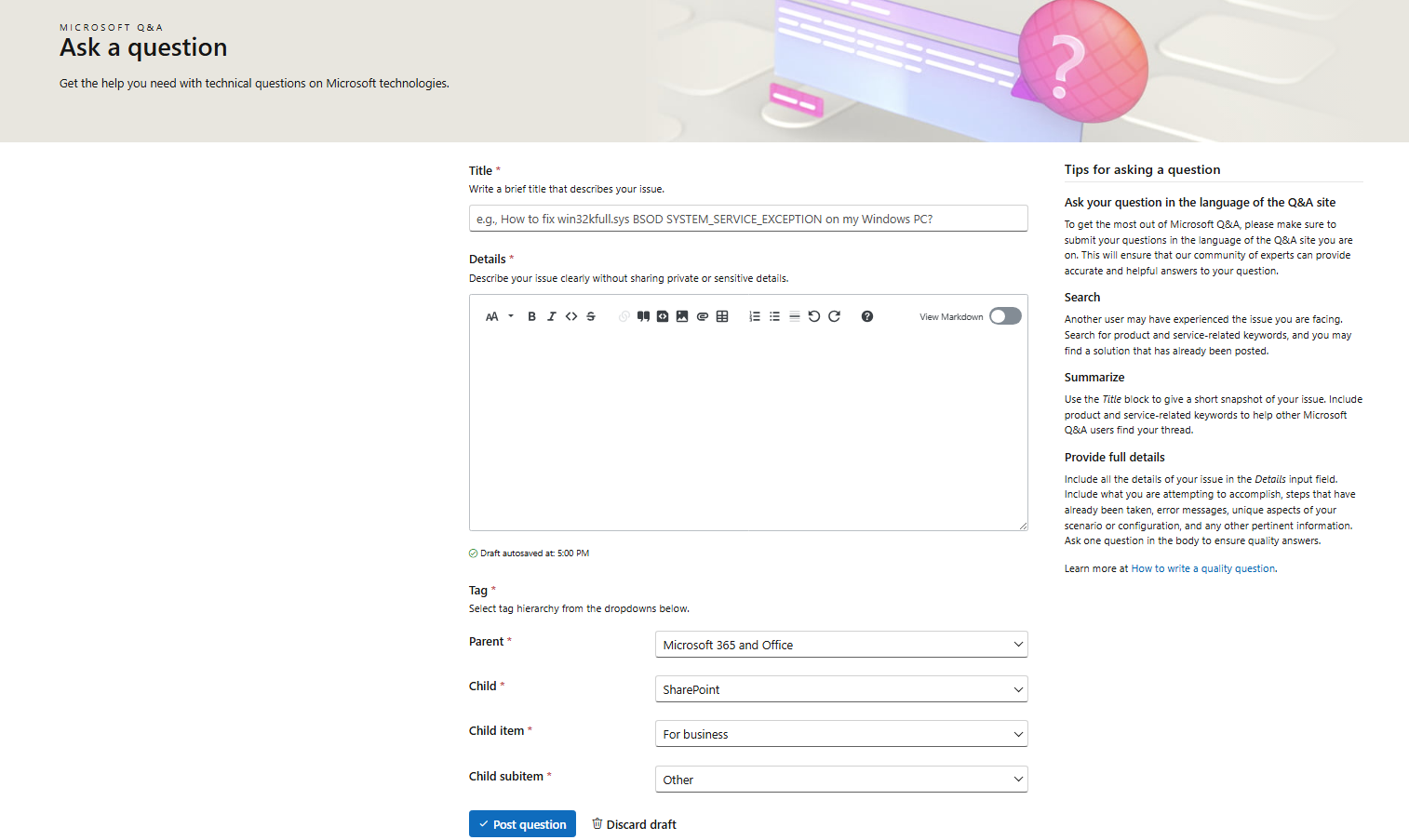Click the Post question button
Screen dimensions: 1409x840
point(522,824)
